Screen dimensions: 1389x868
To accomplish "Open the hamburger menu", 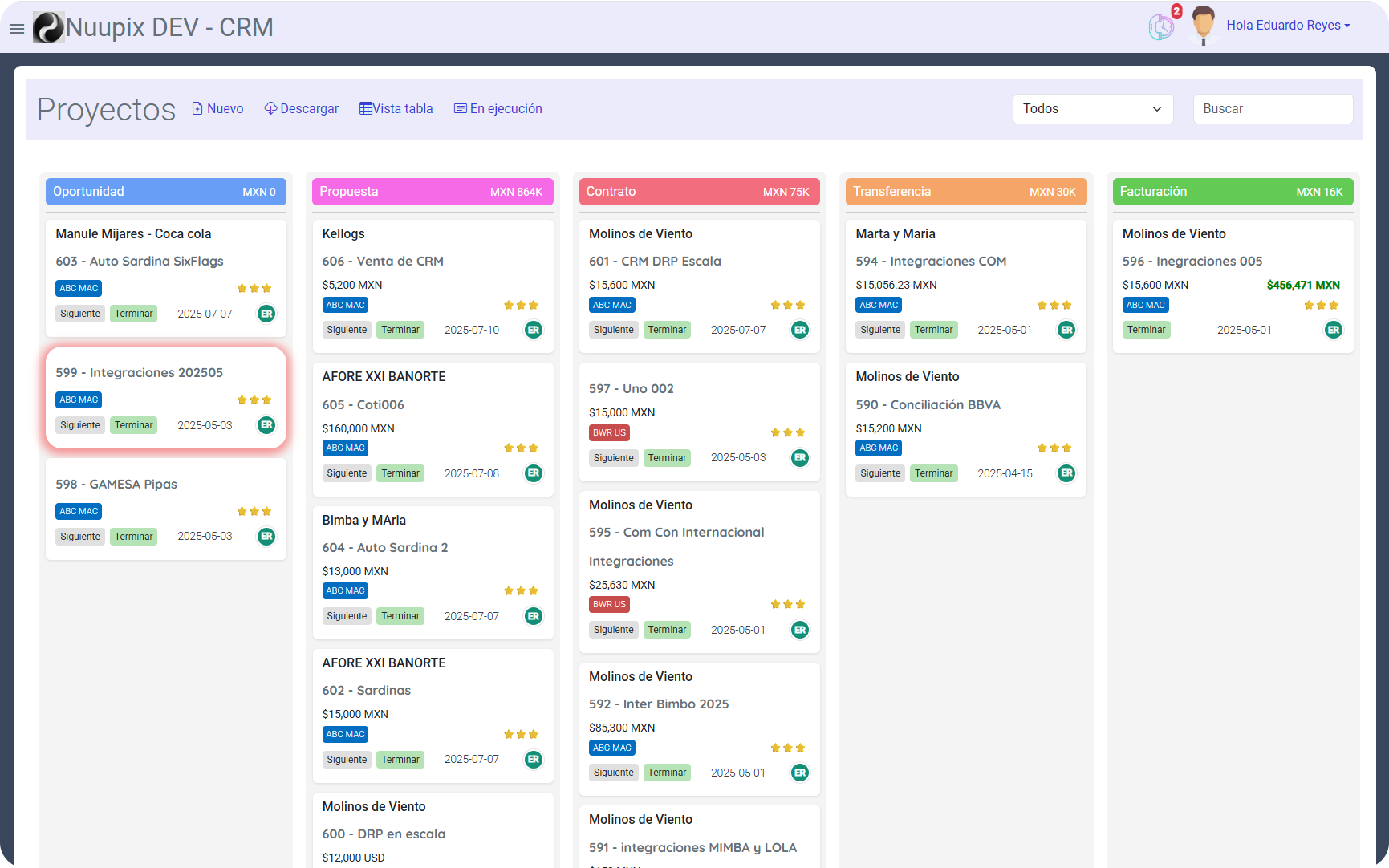I will [16, 29].
